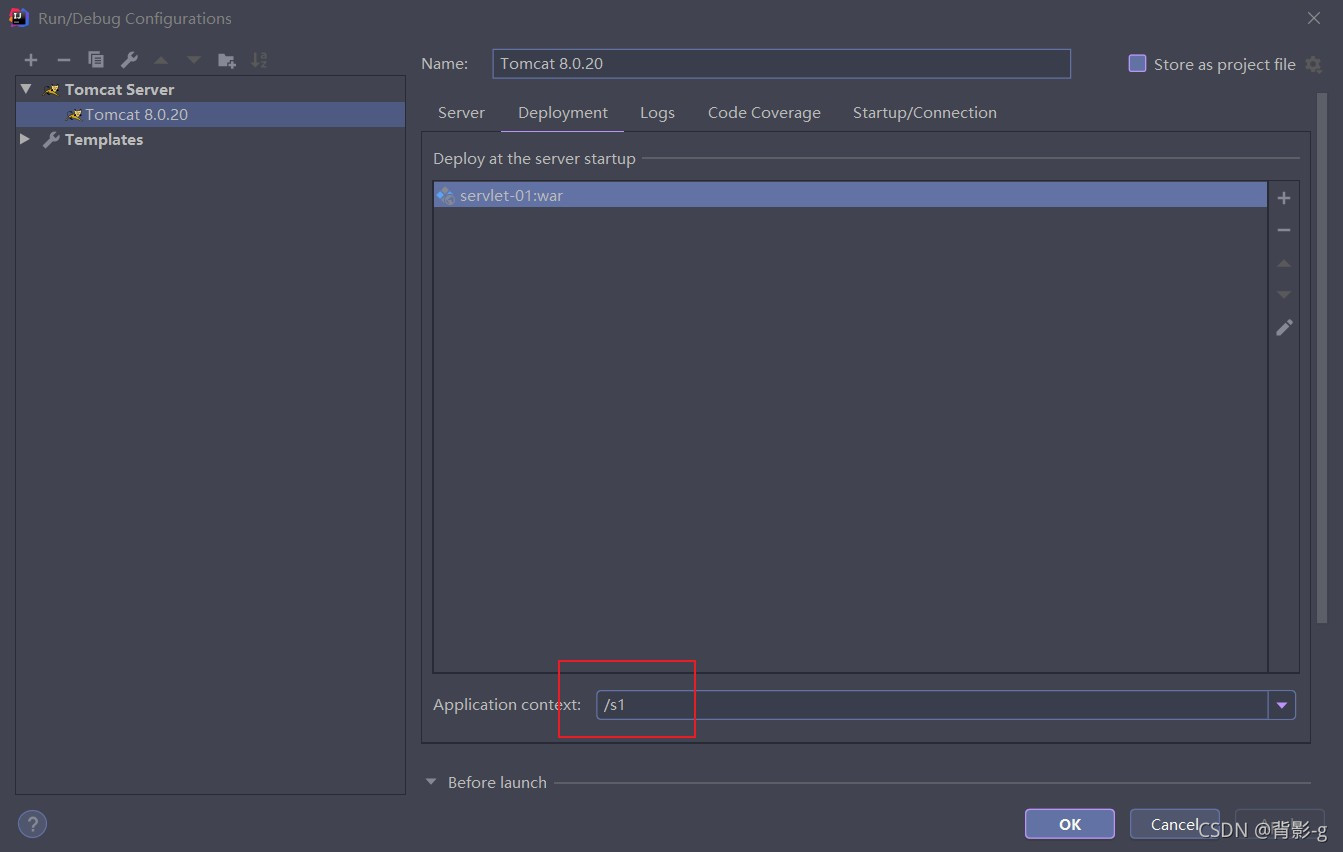This screenshot has height=852, width=1343.
Task: Open the help question mark button
Action: 32,824
